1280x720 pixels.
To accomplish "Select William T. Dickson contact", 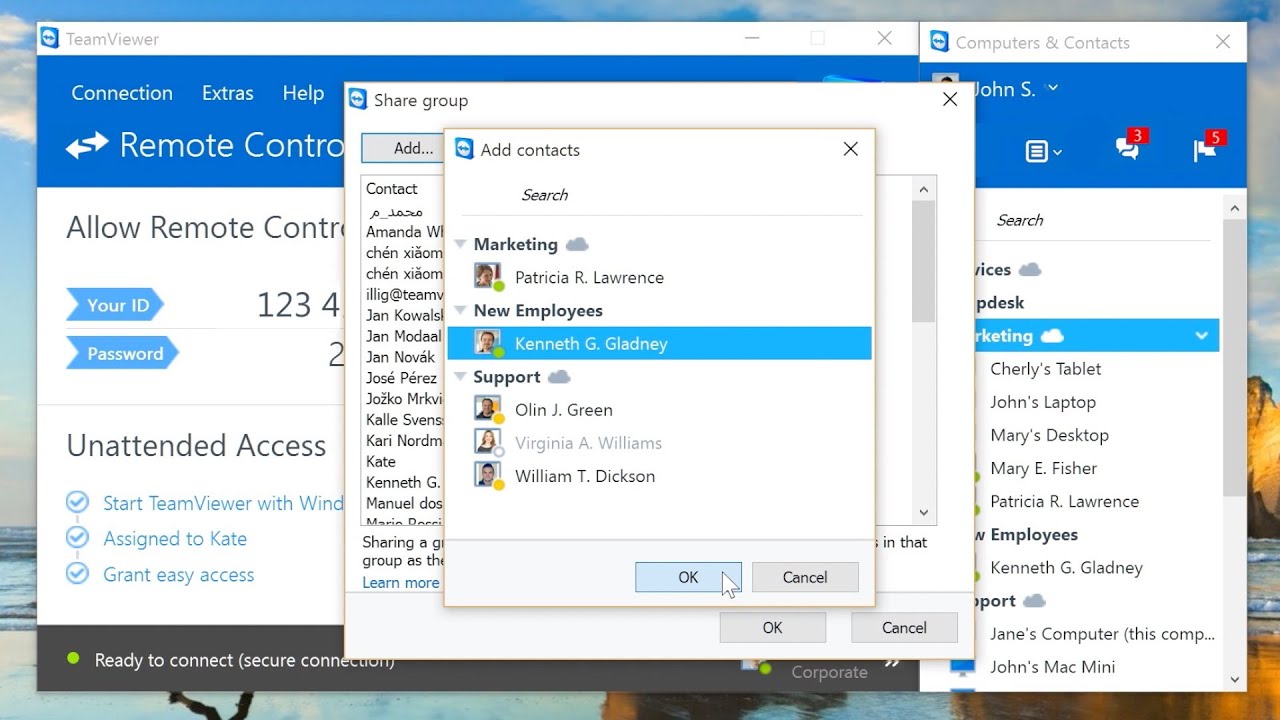I will 660,475.
